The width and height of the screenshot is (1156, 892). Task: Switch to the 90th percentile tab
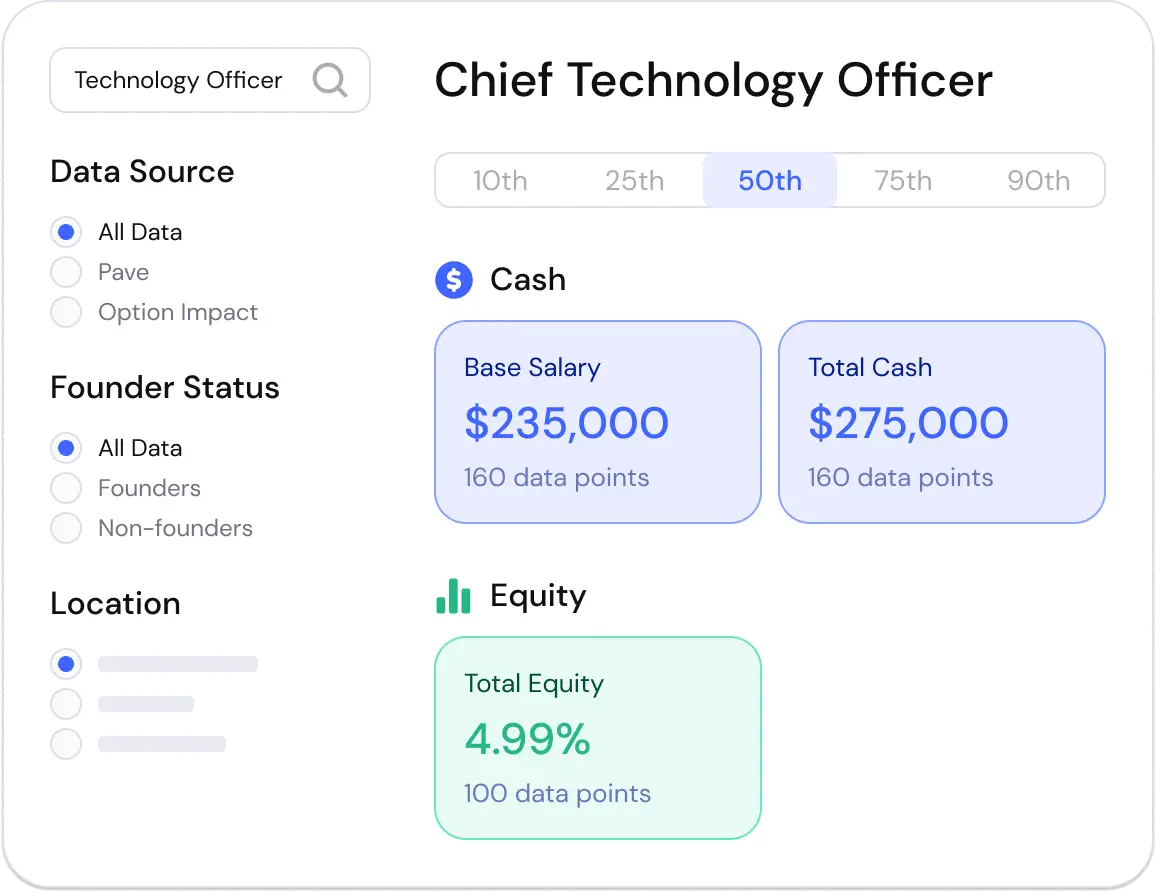pyautogui.click(x=1038, y=181)
